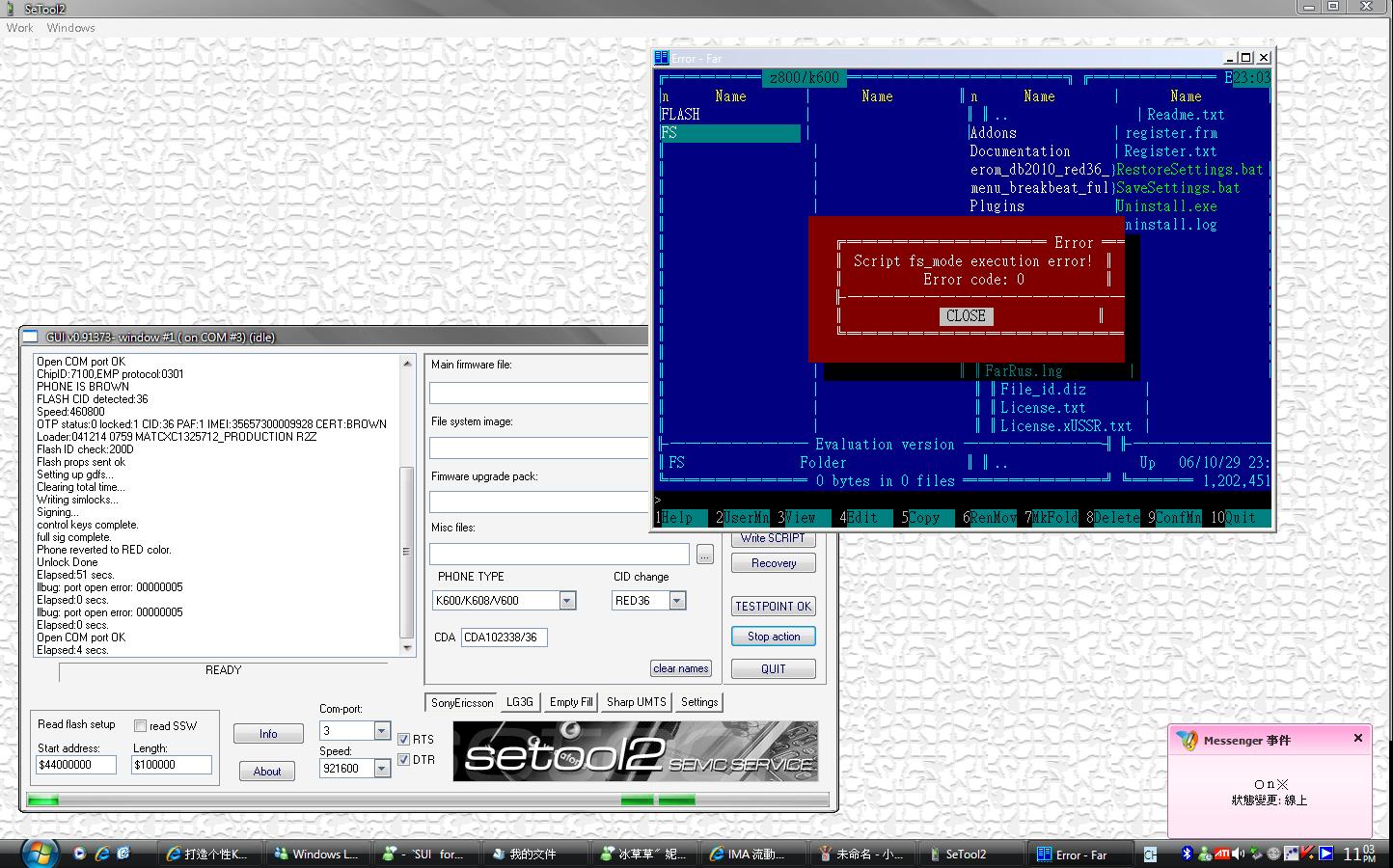Click the Stop action button

click(x=774, y=637)
